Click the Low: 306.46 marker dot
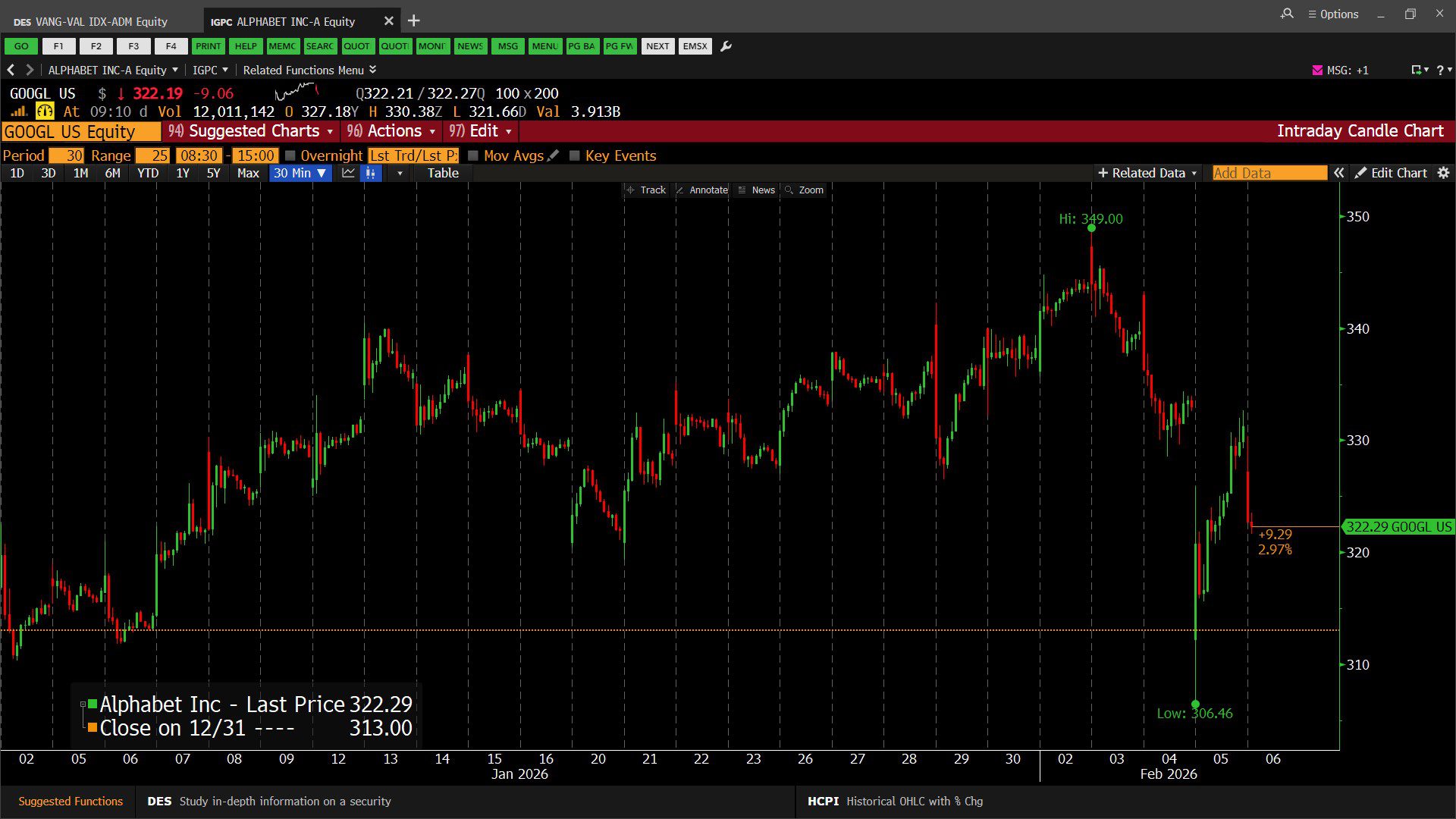Screen dimensions: 1456x819 coord(1195,704)
